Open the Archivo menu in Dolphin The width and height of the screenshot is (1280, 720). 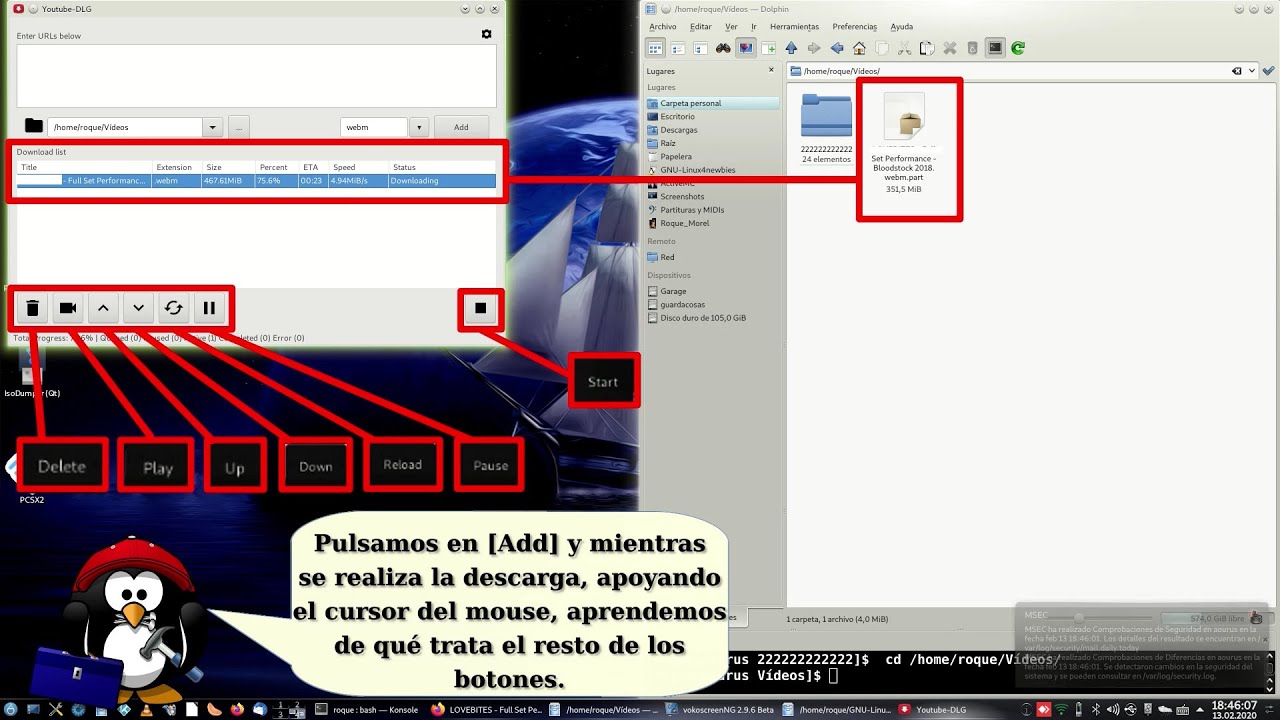pyautogui.click(x=662, y=27)
